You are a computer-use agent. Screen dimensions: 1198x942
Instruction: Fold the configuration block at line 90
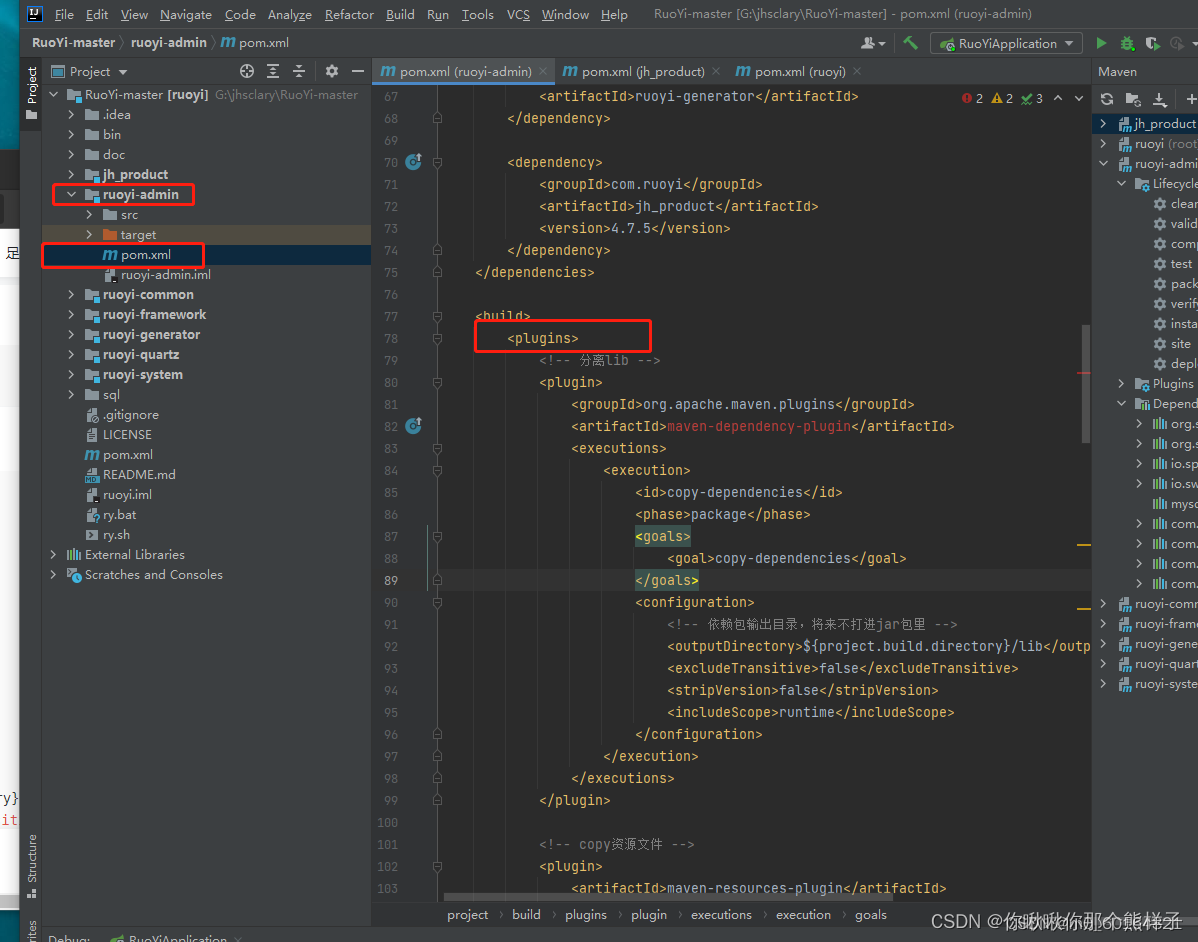(x=437, y=602)
